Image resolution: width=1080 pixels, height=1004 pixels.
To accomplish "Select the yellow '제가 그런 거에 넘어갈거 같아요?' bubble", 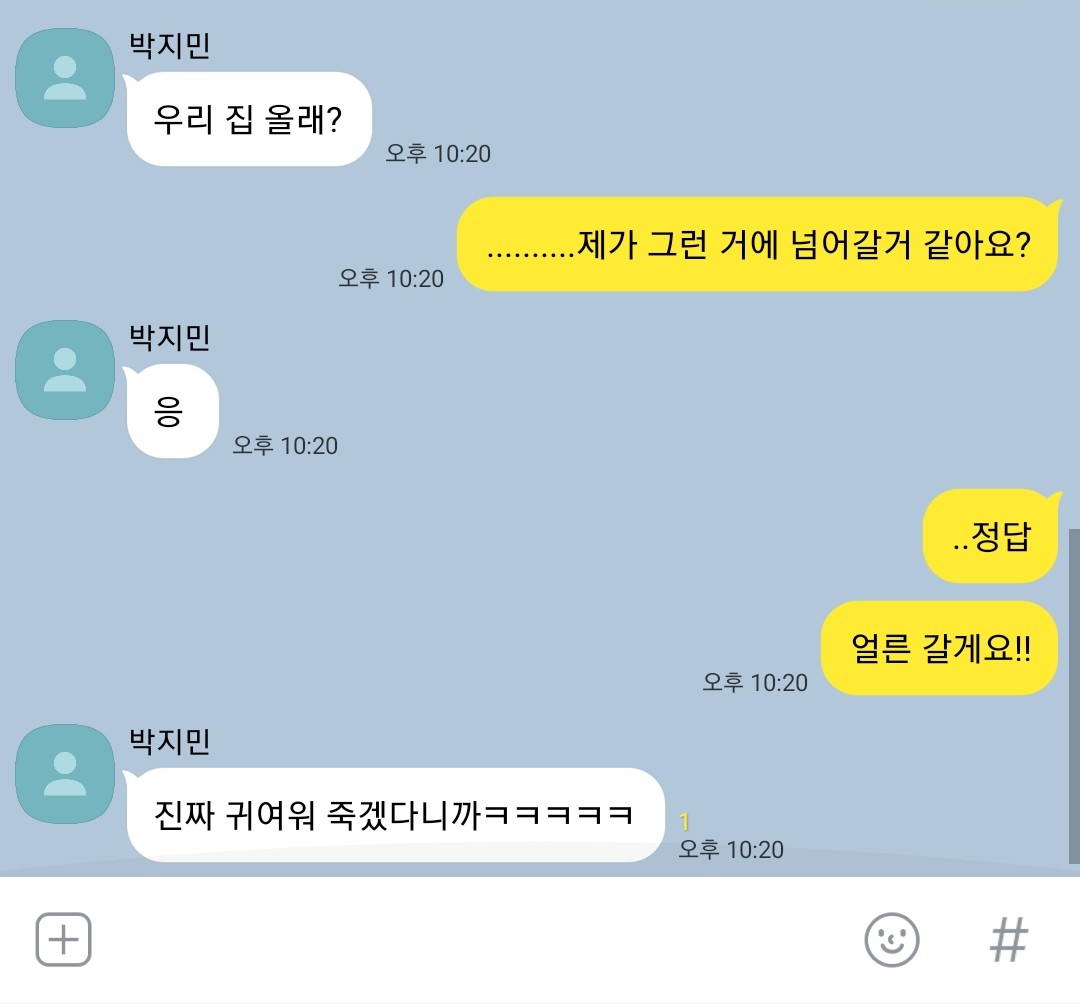I will point(758,244).
